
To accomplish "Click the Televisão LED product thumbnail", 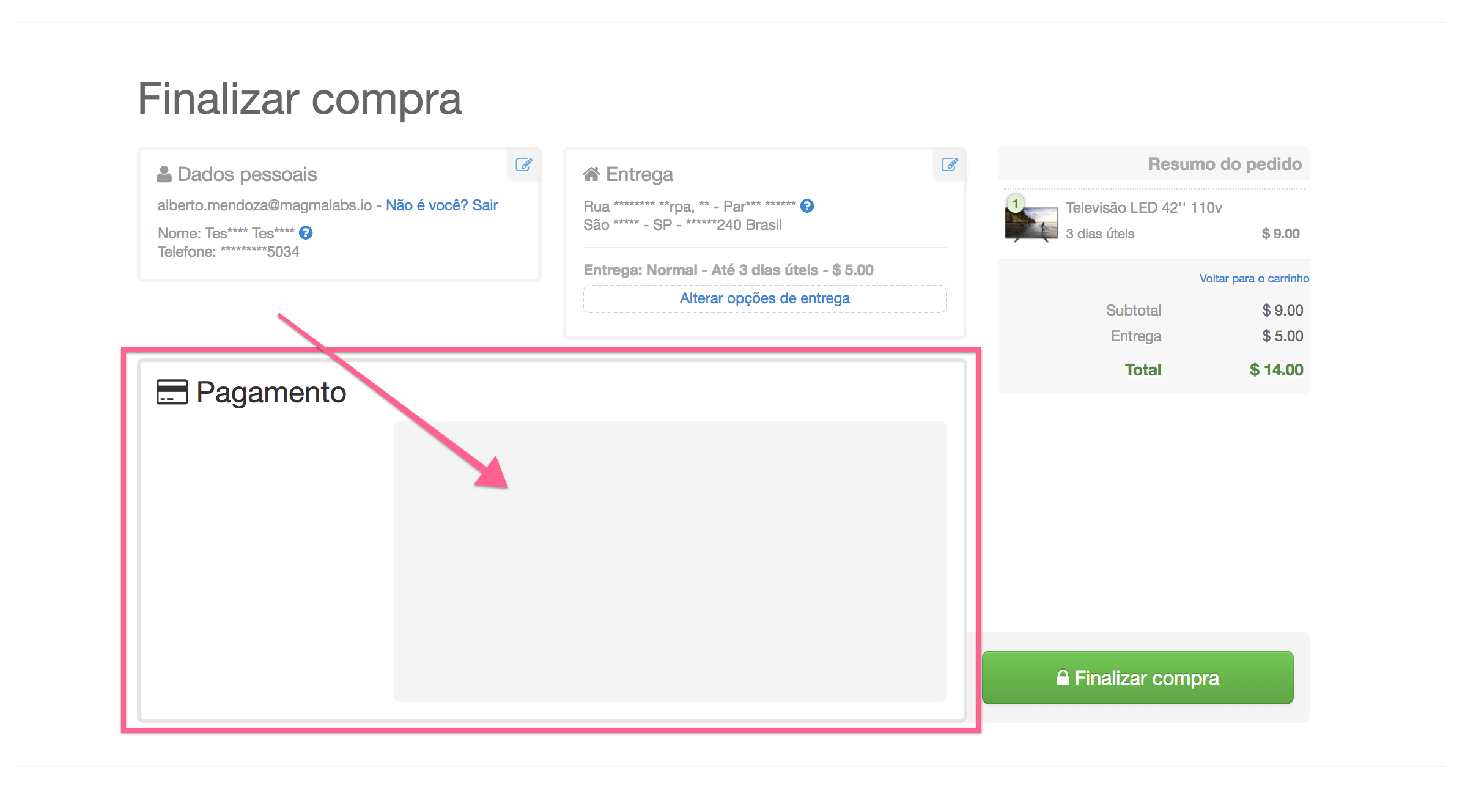I will tap(1033, 225).
